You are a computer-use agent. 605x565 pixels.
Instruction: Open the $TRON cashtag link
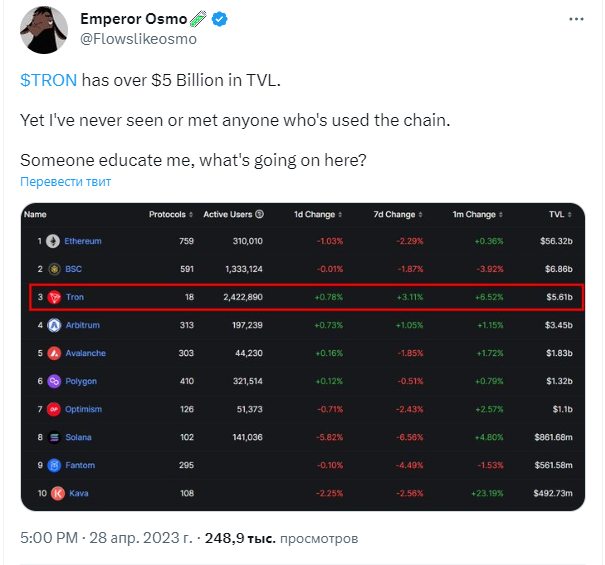coord(49,80)
